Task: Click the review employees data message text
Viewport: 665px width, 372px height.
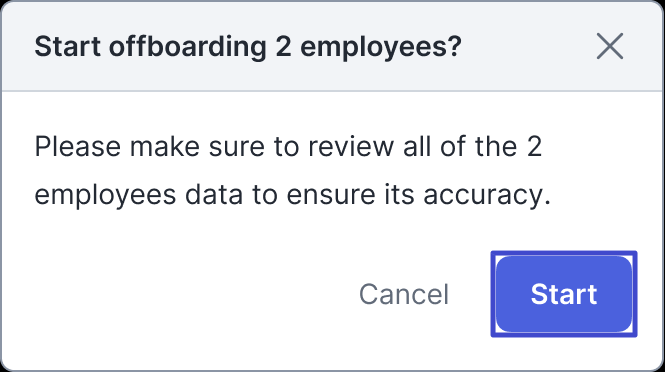Action: pos(293,171)
